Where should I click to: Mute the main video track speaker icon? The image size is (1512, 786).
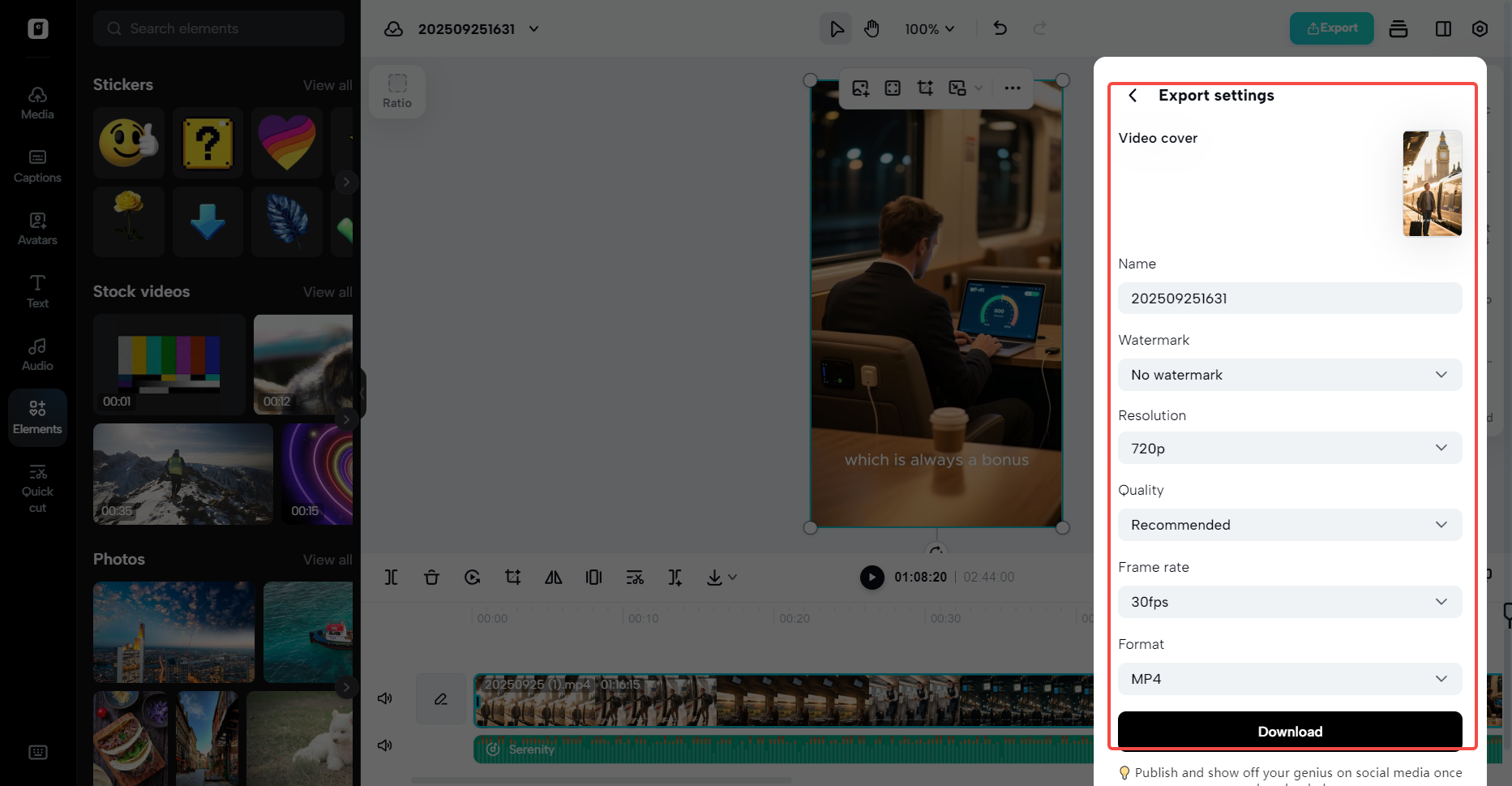384,698
